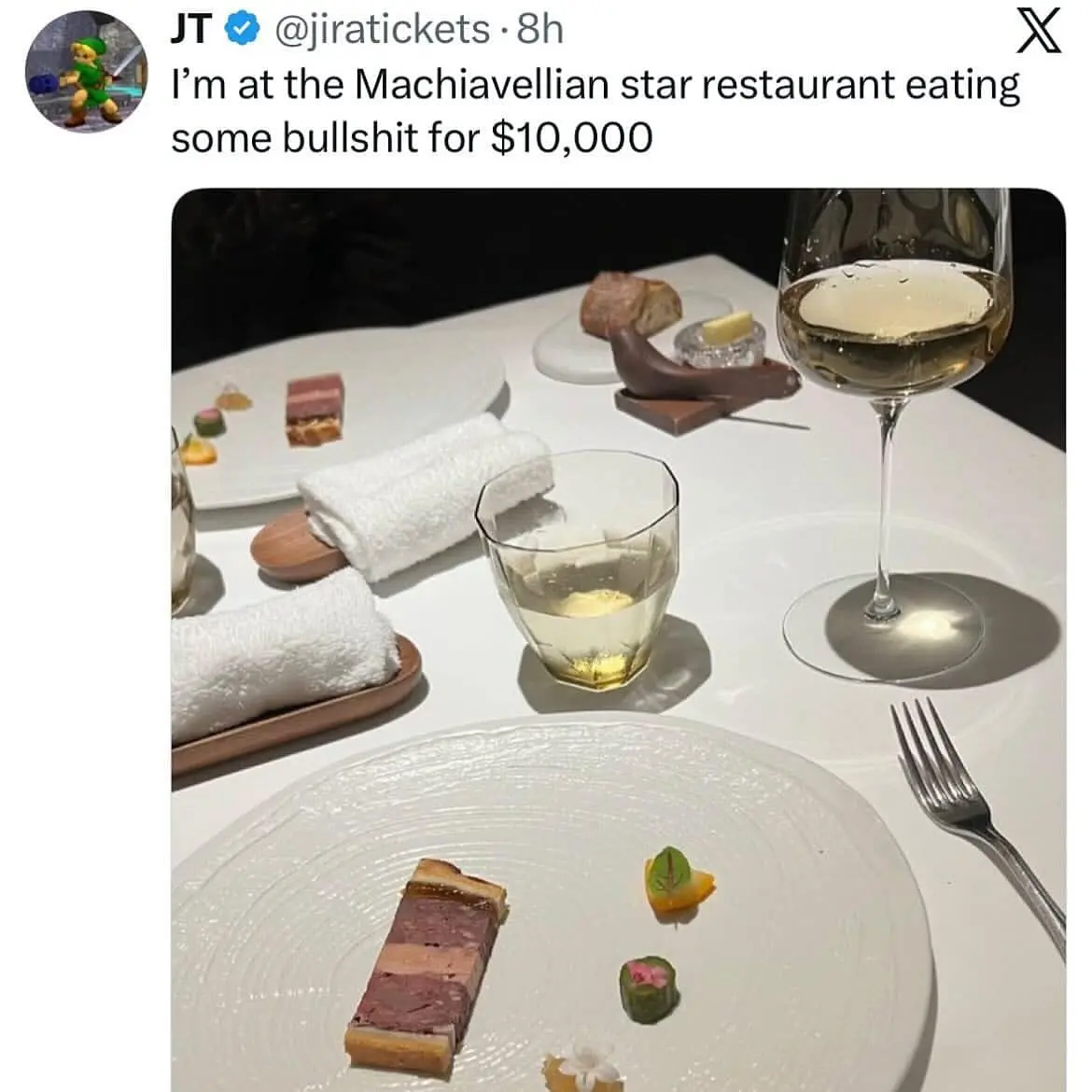Click the X logo in the corner
The width and height of the screenshot is (1092, 1092).
click(1039, 29)
